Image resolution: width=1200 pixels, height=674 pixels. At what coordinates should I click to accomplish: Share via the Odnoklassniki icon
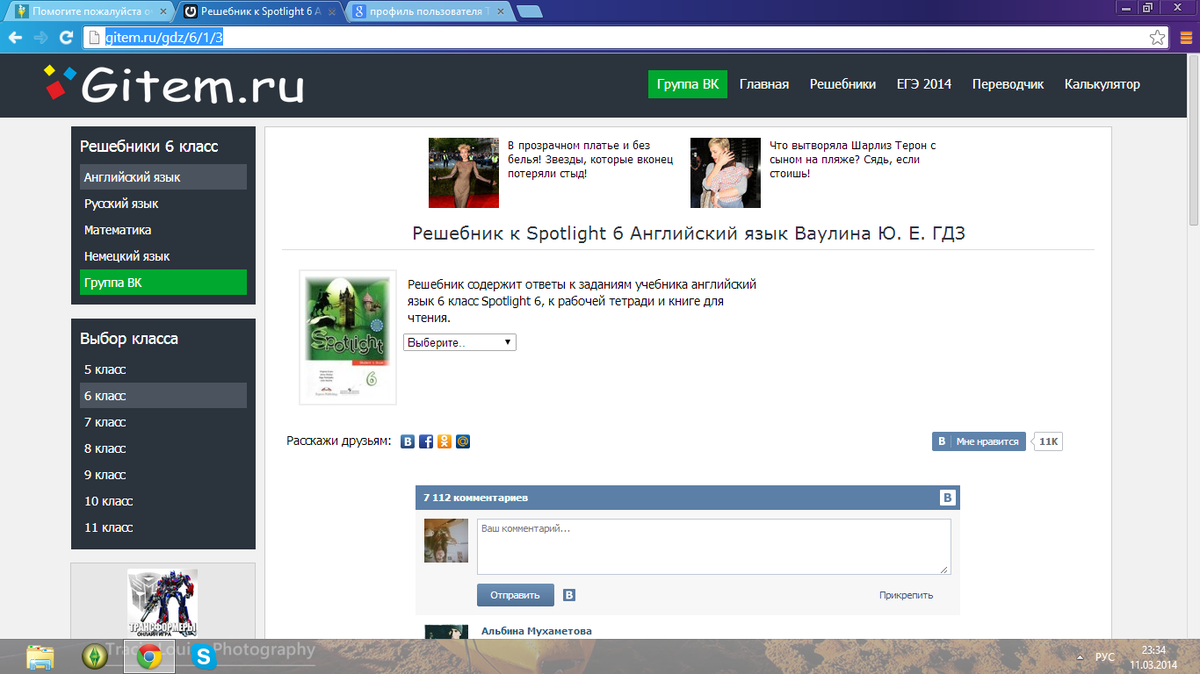[x=444, y=441]
